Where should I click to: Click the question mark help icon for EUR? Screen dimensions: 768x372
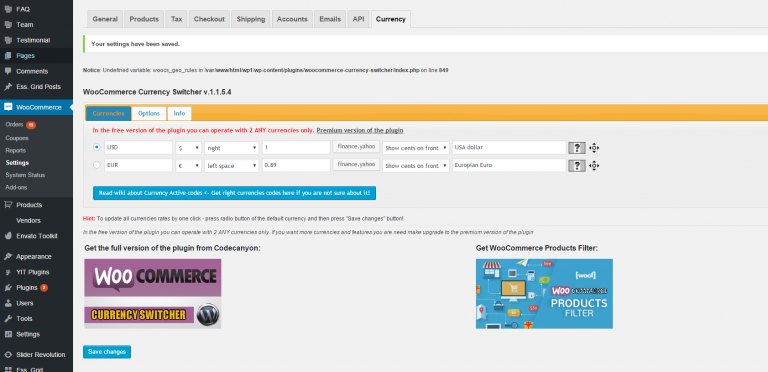pos(576,165)
